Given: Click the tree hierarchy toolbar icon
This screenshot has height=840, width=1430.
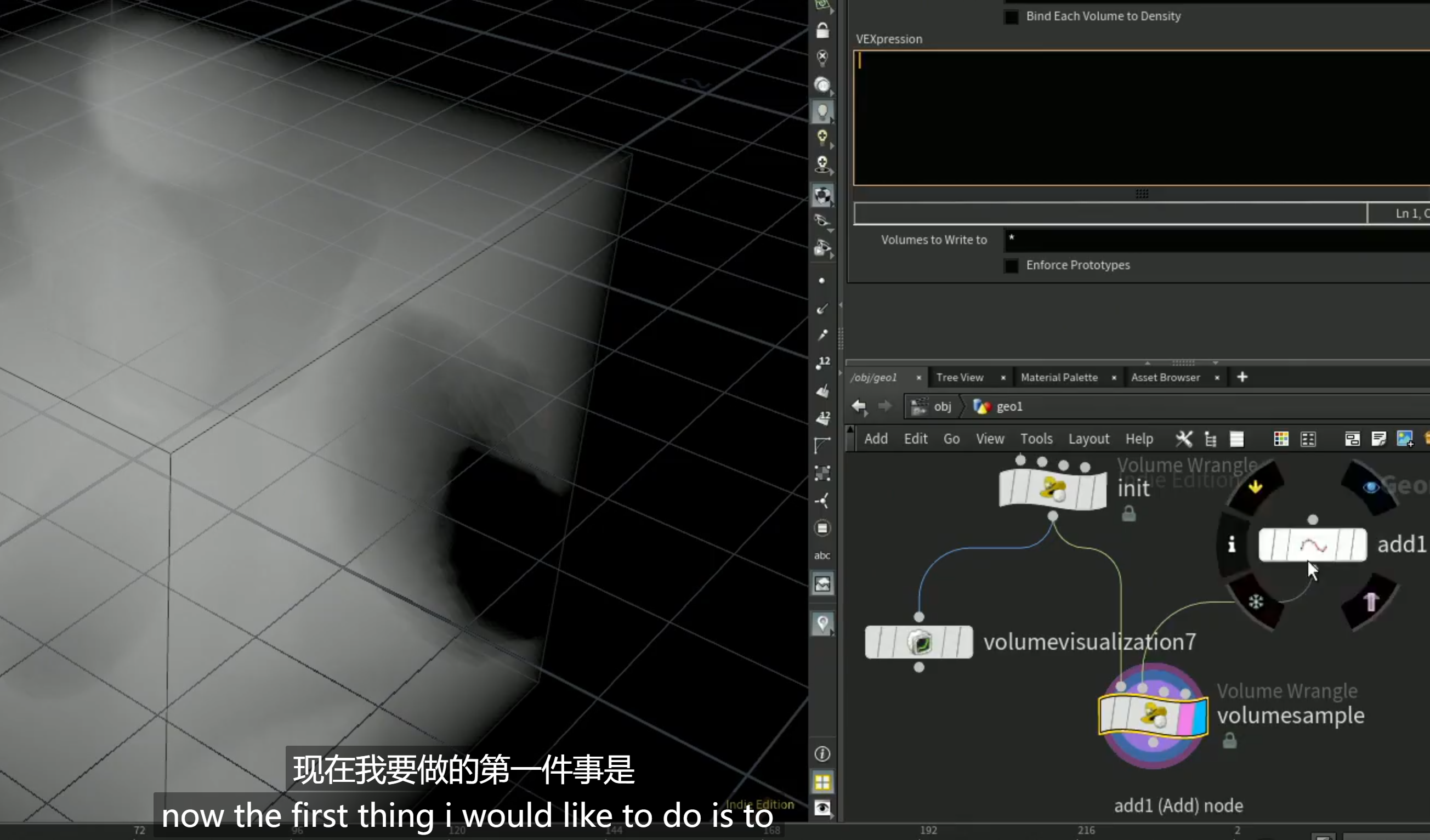Looking at the screenshot, I should [1210, 439].
